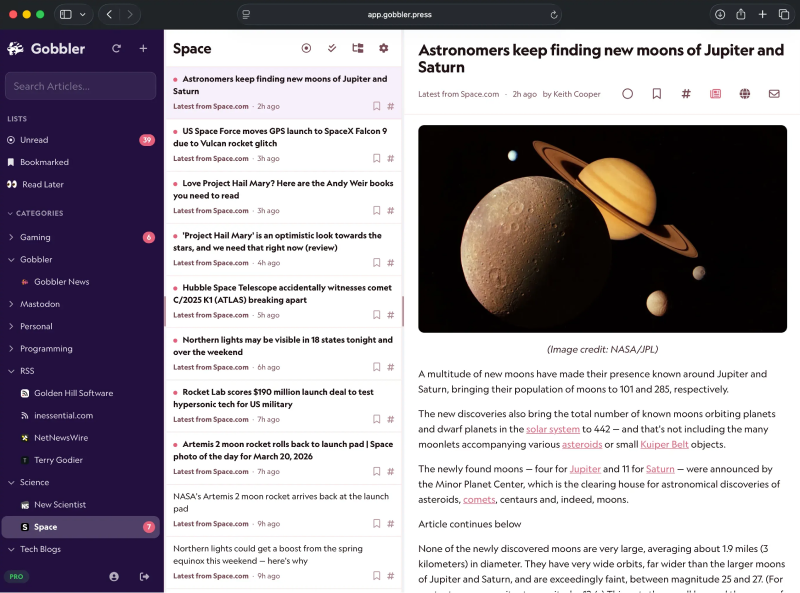The height and width of the screenshot is (593, 800).
Task: Bookmark the Astronomers new moons list item
Action: (x=377, y=106)
